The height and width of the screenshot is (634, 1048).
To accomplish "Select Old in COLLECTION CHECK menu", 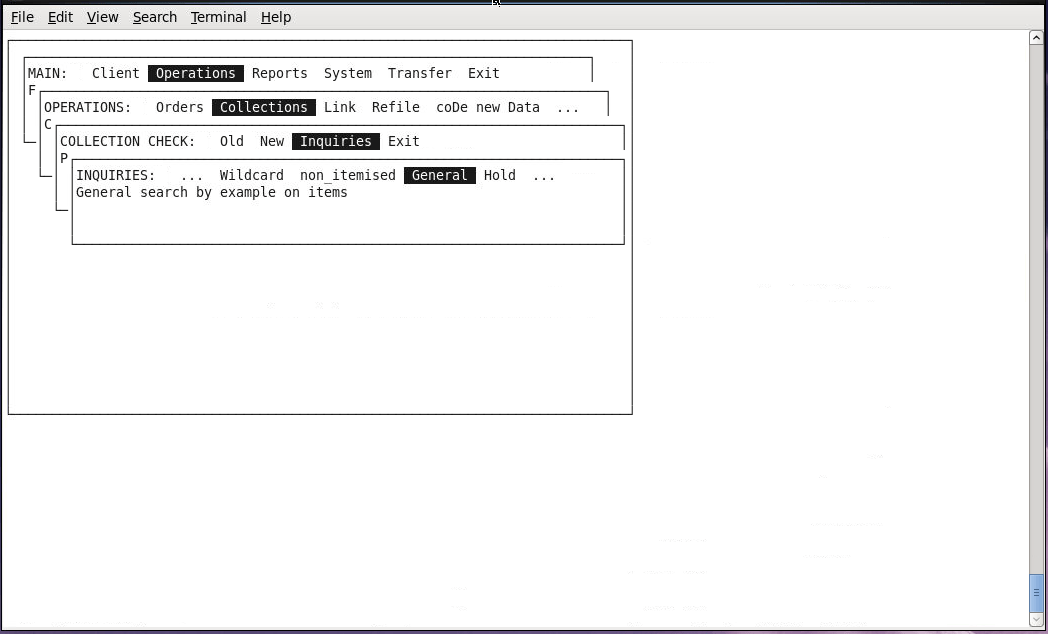I will 231,141.
